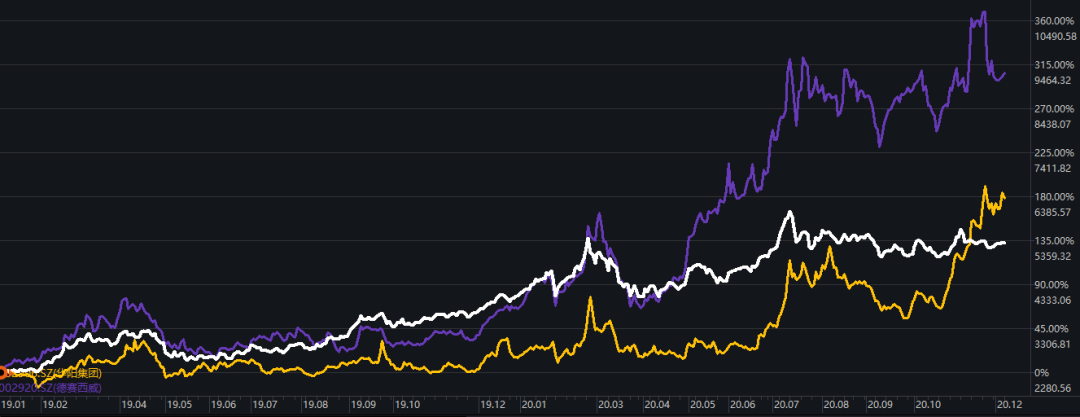Click the 19.01 date label on time axis
The height and width of the screenshot is (417, 1080).
pos(13,407)
